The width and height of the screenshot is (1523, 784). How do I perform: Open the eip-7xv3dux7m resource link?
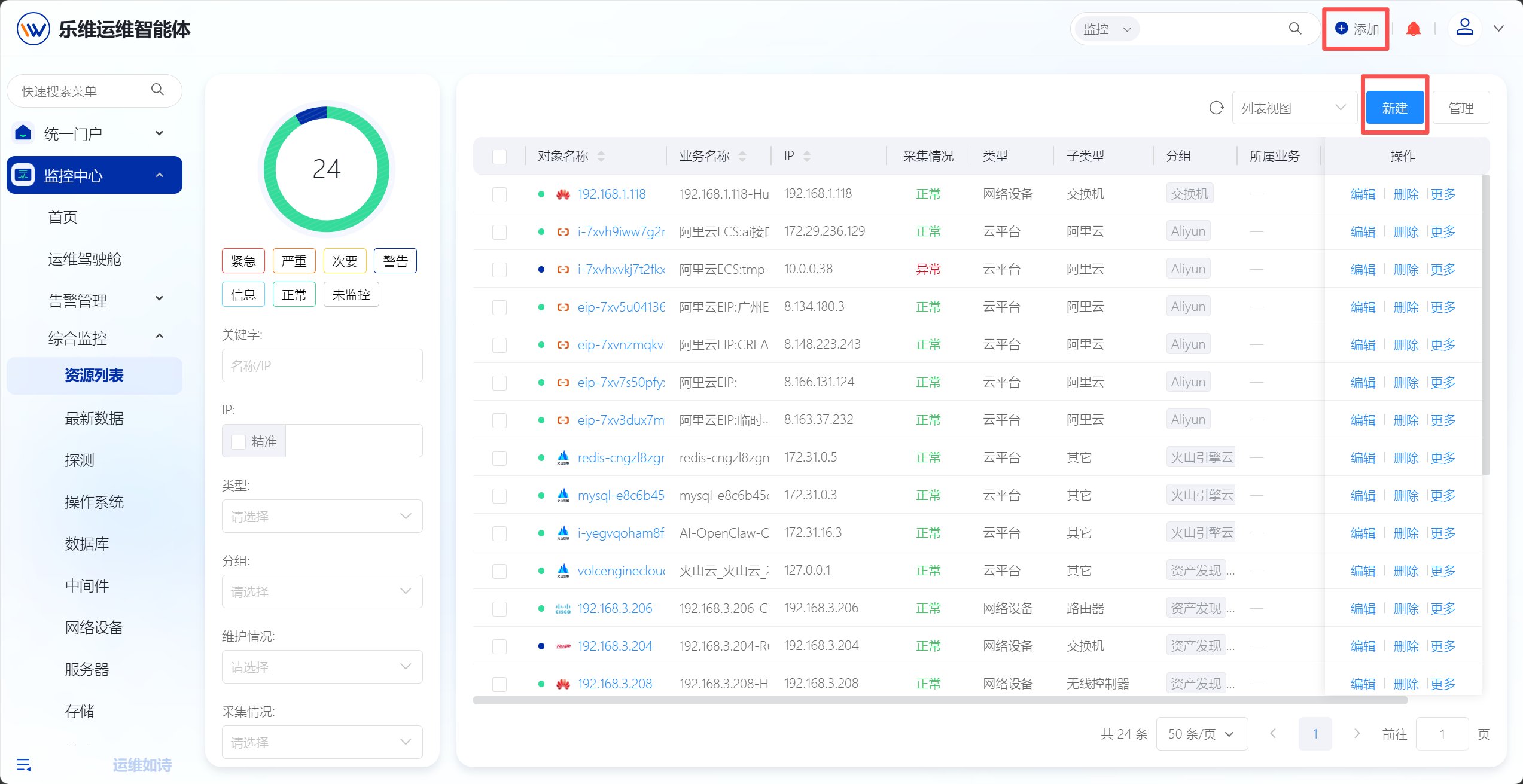(621, 420)
